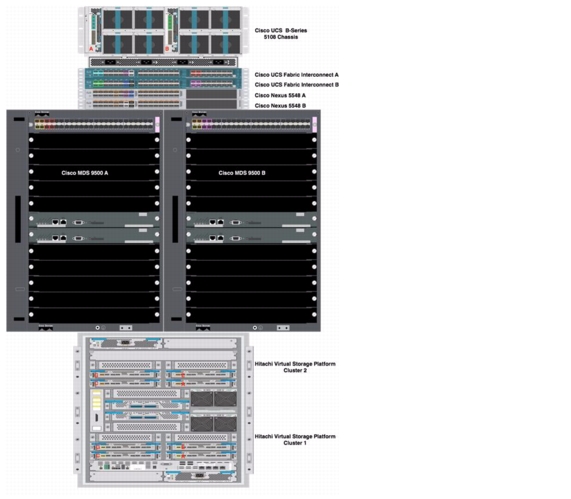Screen dimensions: 571x499
Task: Click the upper supervisor module in MDS 9500 B
Action: coord(251,220)
